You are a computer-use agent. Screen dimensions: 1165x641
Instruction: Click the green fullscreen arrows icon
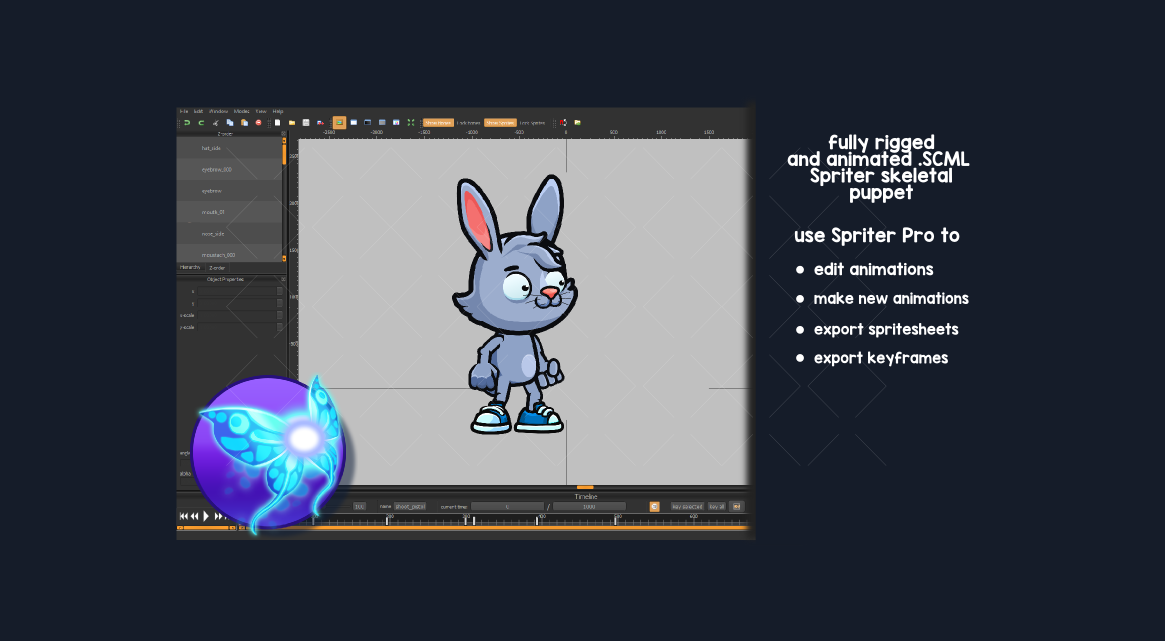pos(411,123)
